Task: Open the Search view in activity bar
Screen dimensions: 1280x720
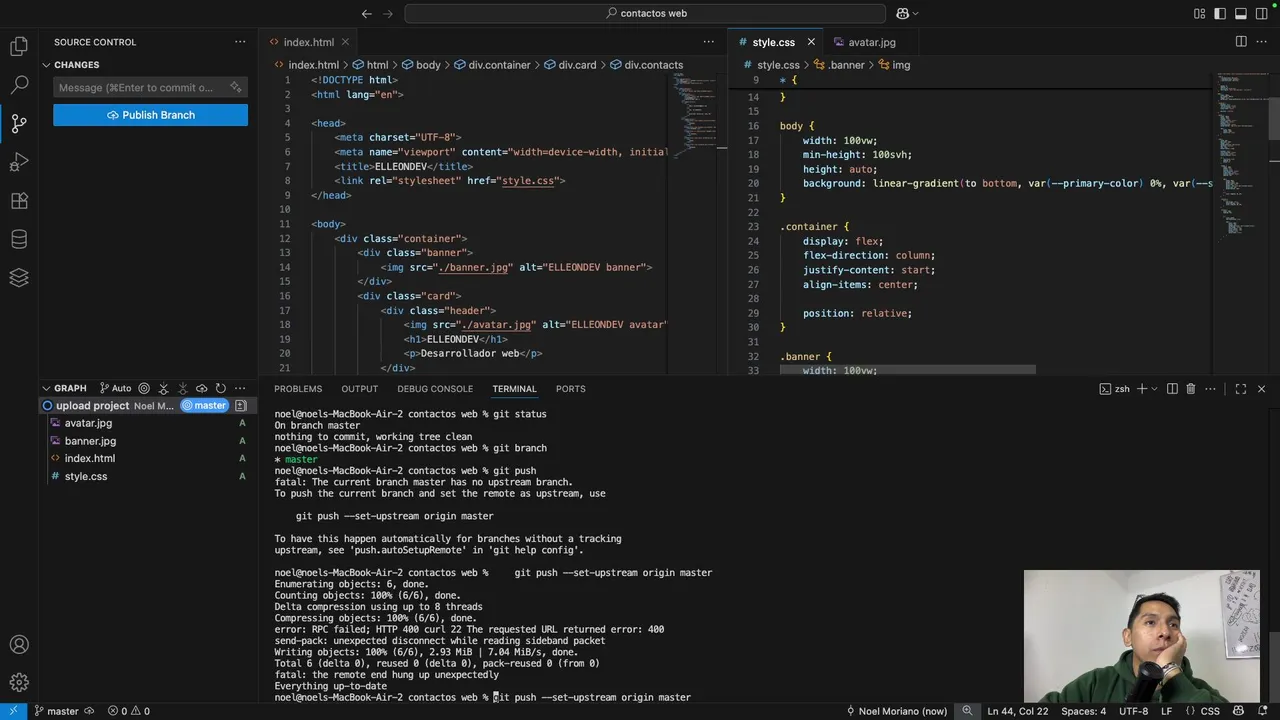Action: tap(19, 85)
